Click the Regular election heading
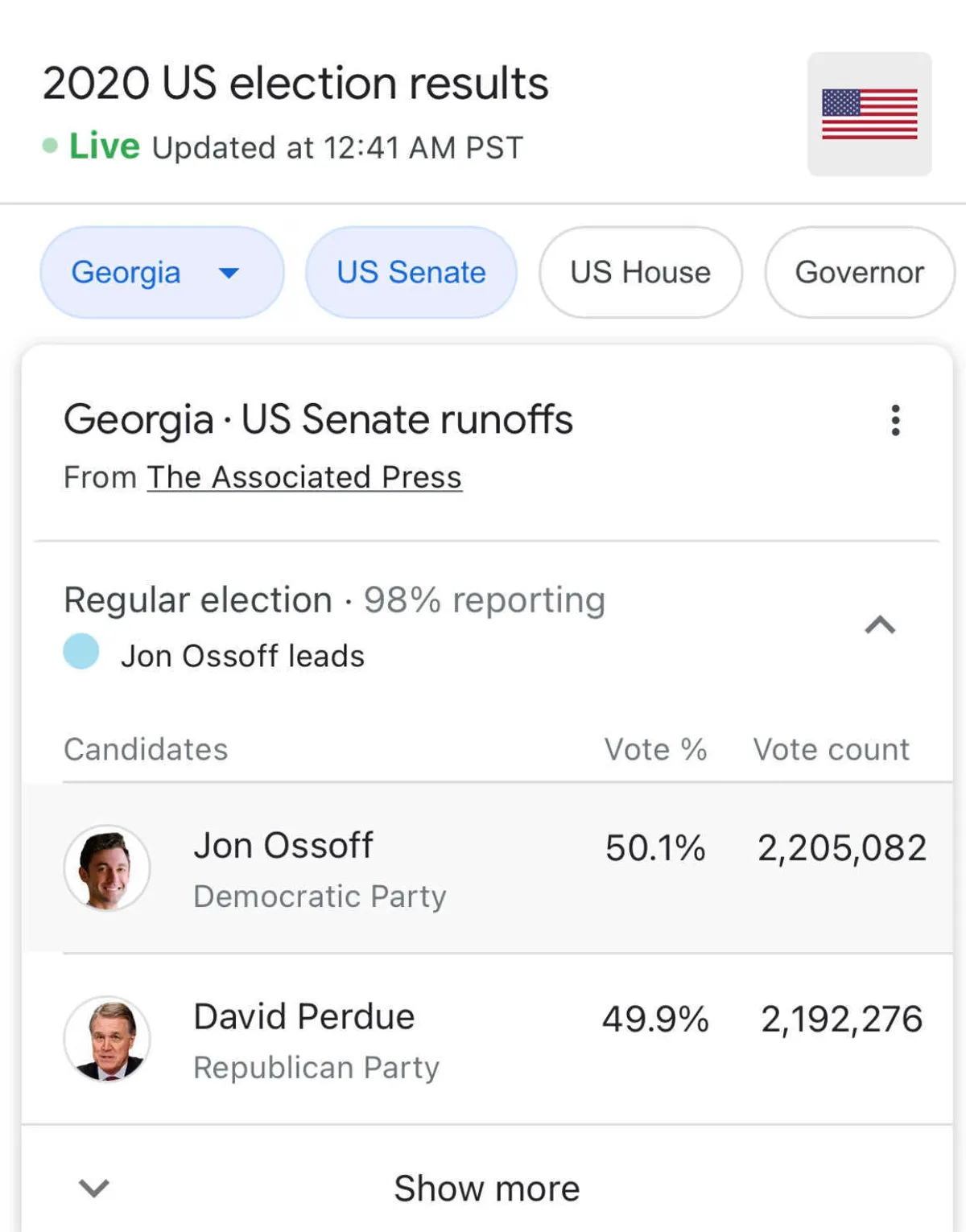Viewport: 966px width, 1232px height. tap(198, 600)
